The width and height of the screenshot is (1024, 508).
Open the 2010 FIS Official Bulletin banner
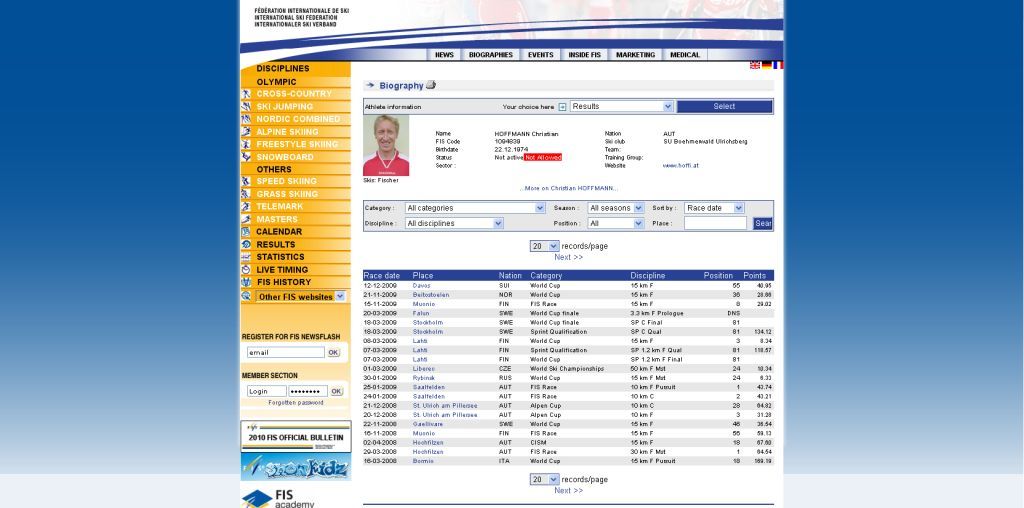(x=296, y=437)
